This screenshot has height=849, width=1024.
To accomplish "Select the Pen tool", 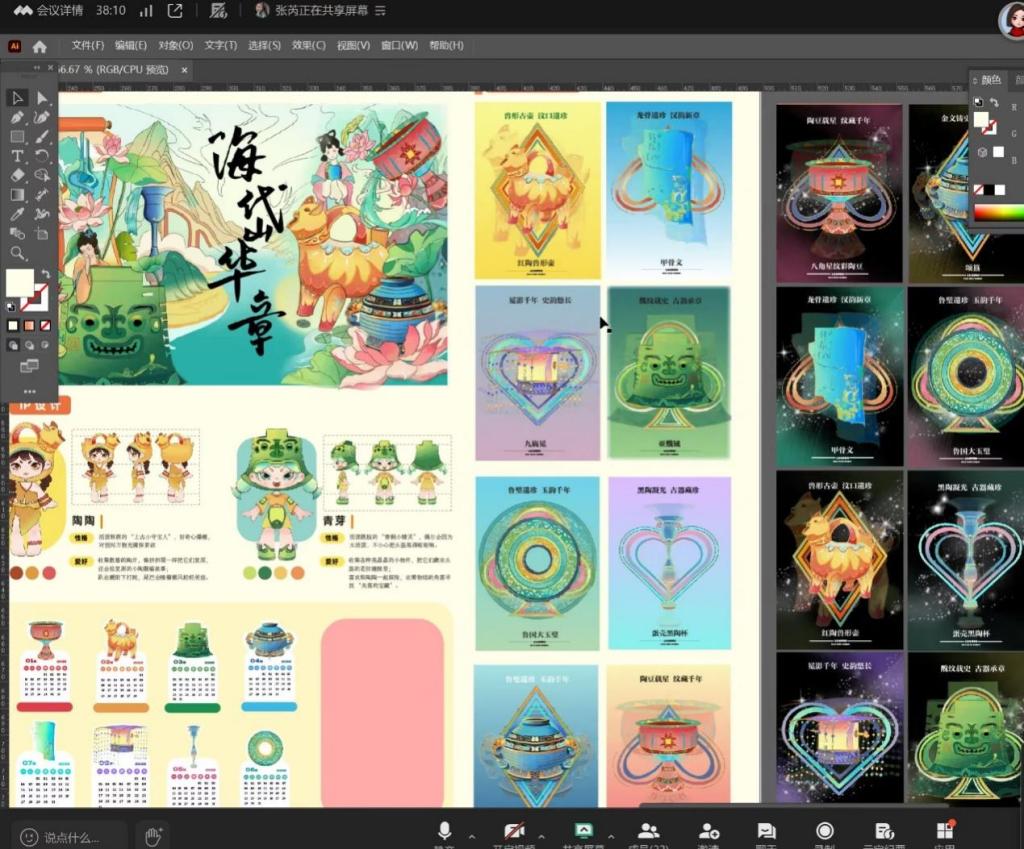I will coord(17,117).
